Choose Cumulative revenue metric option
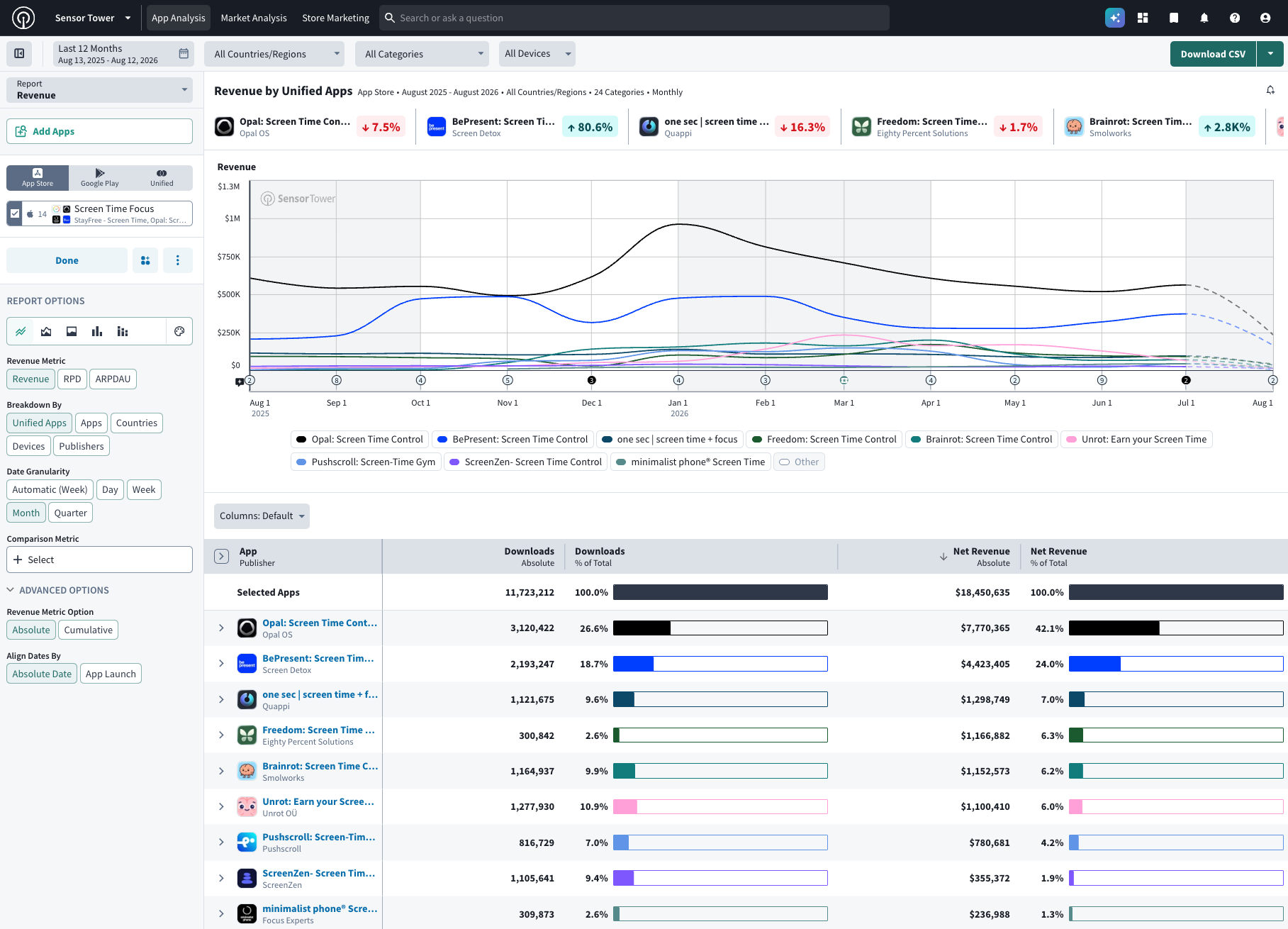The width and height of the screenshot is (1288, 929). [89, 630]
